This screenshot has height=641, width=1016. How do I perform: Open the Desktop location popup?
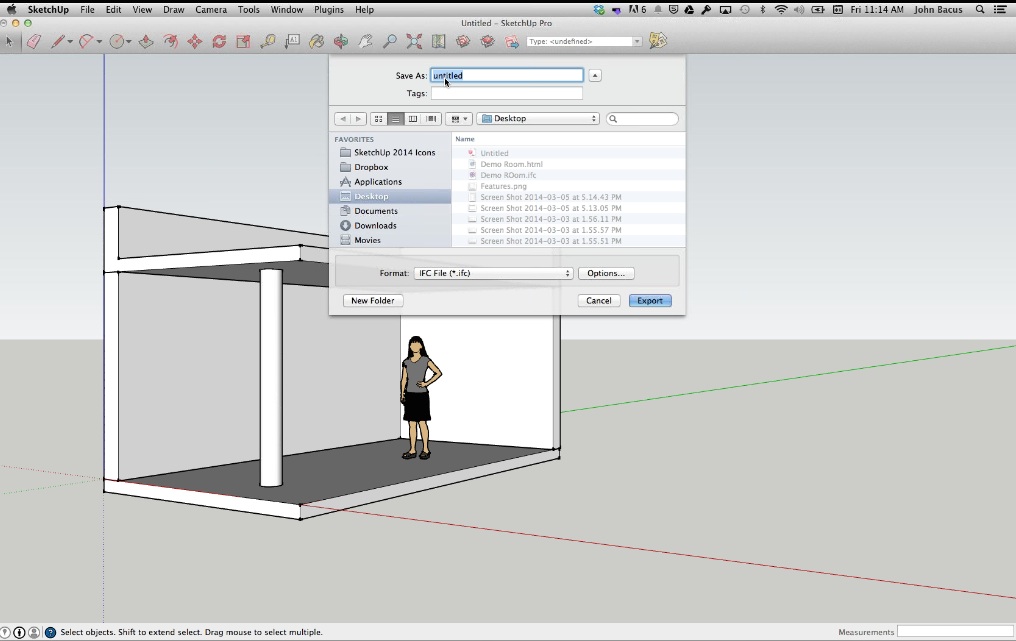(538, 119)
